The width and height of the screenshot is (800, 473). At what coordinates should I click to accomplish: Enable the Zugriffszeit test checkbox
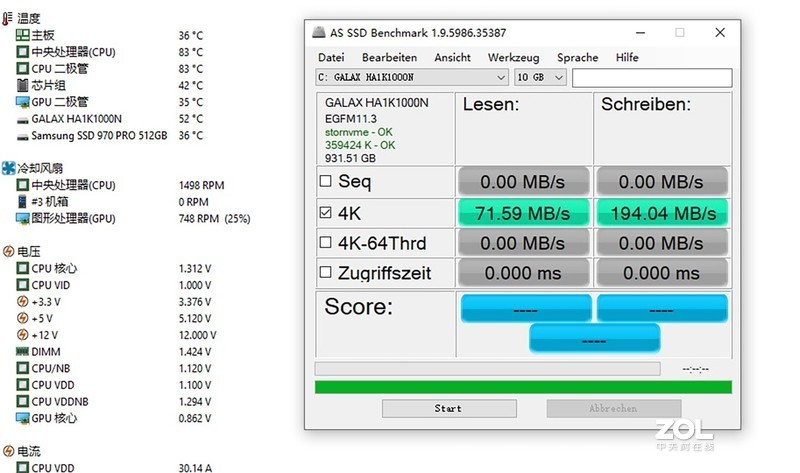coord(325,272)
